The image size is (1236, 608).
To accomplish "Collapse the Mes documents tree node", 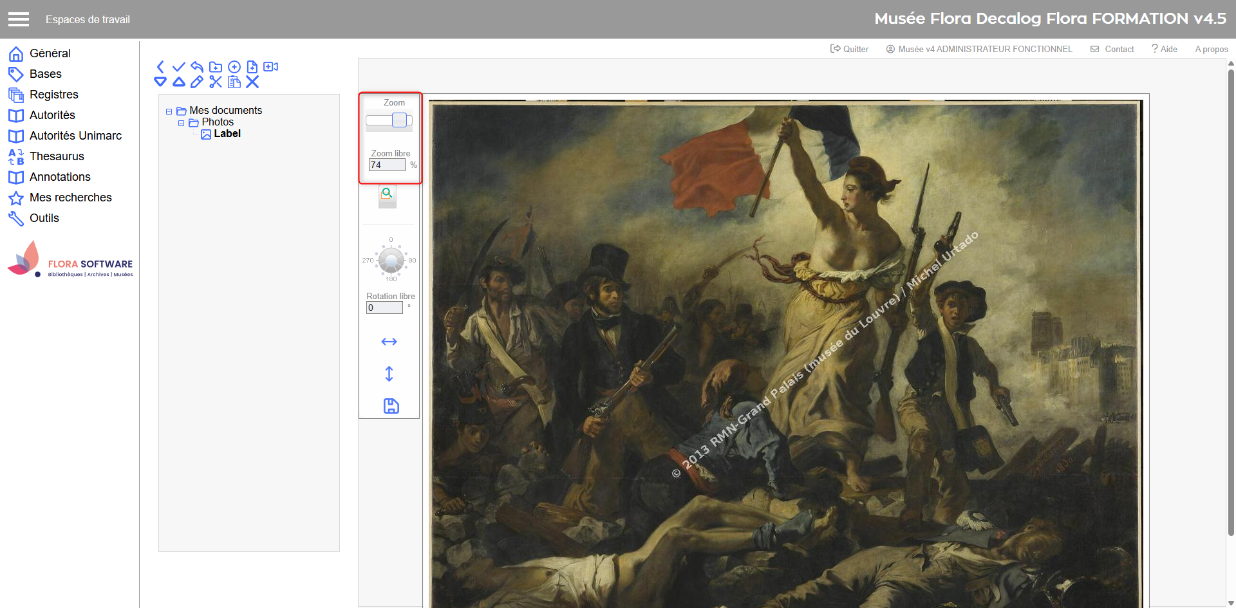I will [169, 111].
